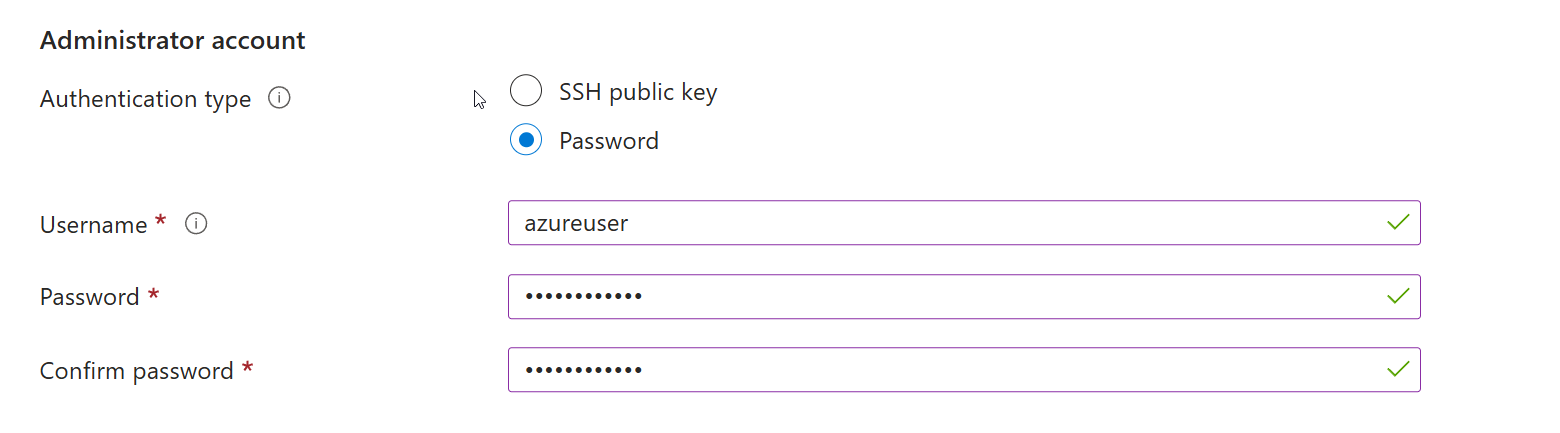The image size is (1560, 433).
Task: Click the red asterisk after Confirm password
Action: coord(247,369)
